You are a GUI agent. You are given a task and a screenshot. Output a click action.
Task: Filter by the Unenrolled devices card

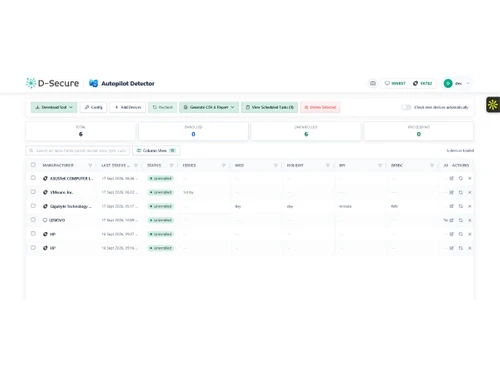click(x=306, y=131)
